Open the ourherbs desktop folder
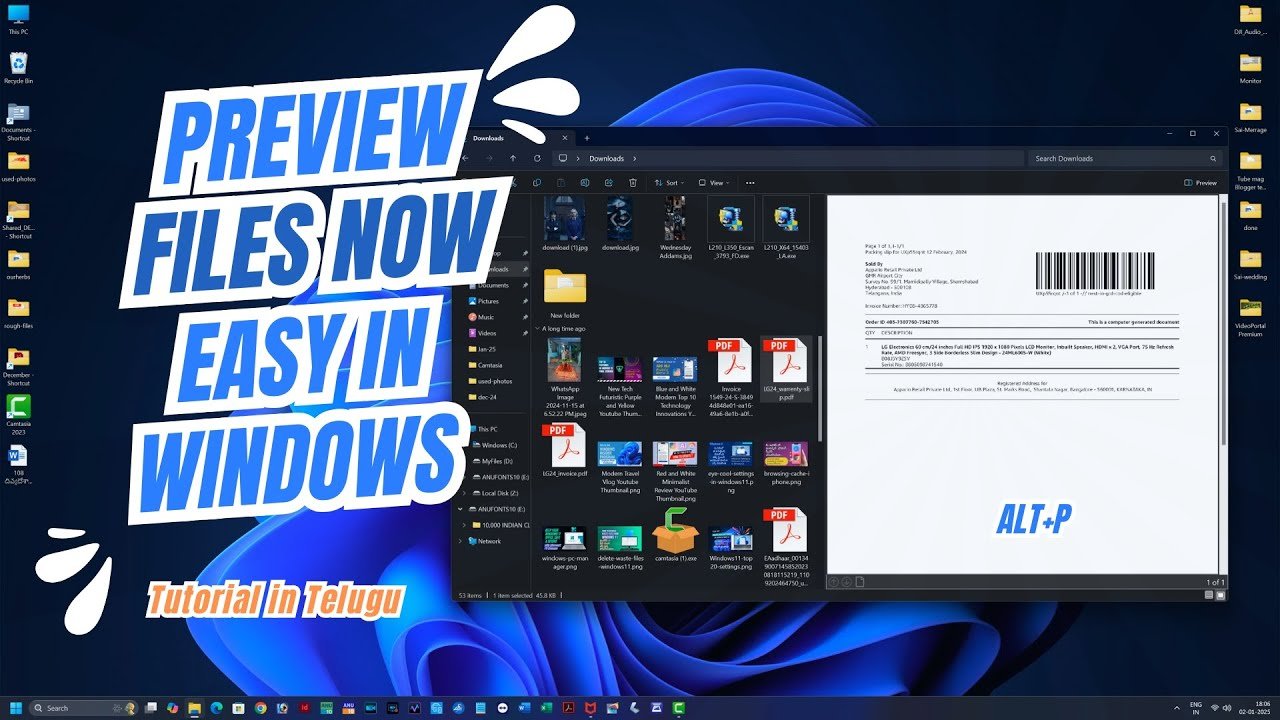 pyautogui.click(x=18, y=264)
